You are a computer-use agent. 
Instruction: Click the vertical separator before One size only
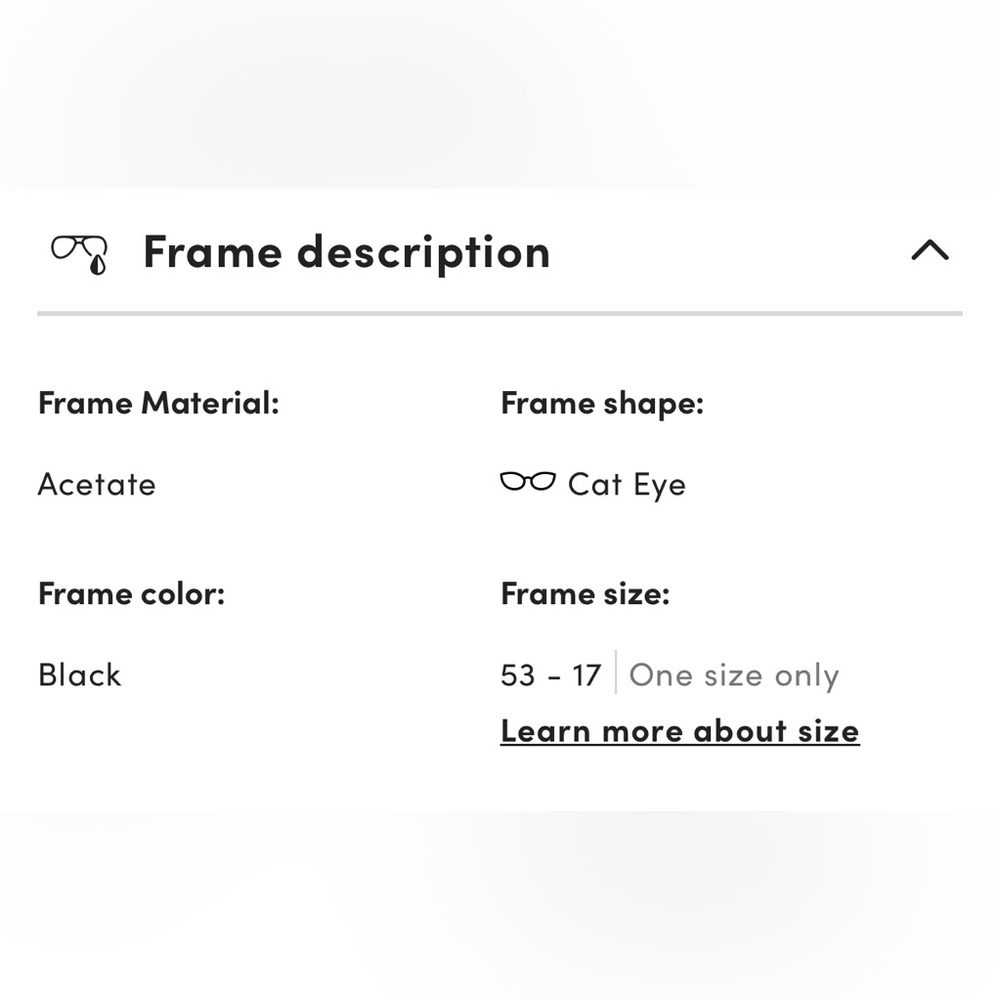pos(614,673)
